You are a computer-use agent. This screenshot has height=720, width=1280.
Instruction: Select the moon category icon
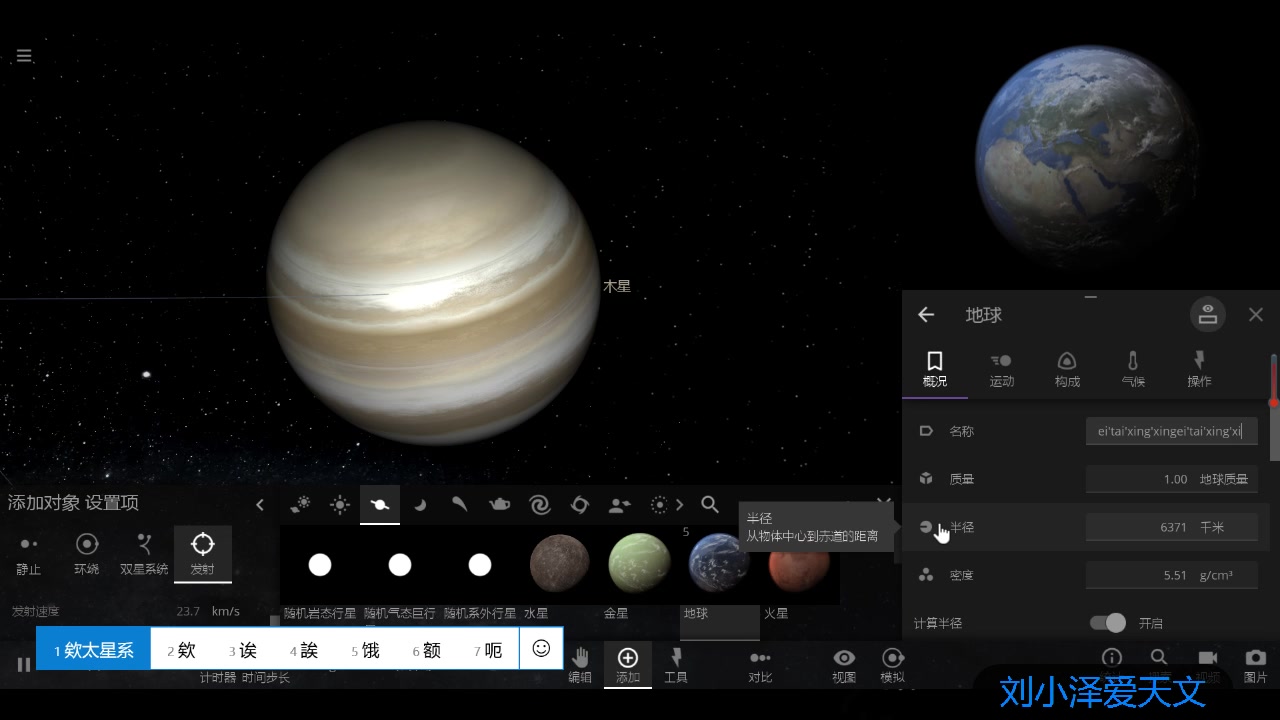point(420,505)
